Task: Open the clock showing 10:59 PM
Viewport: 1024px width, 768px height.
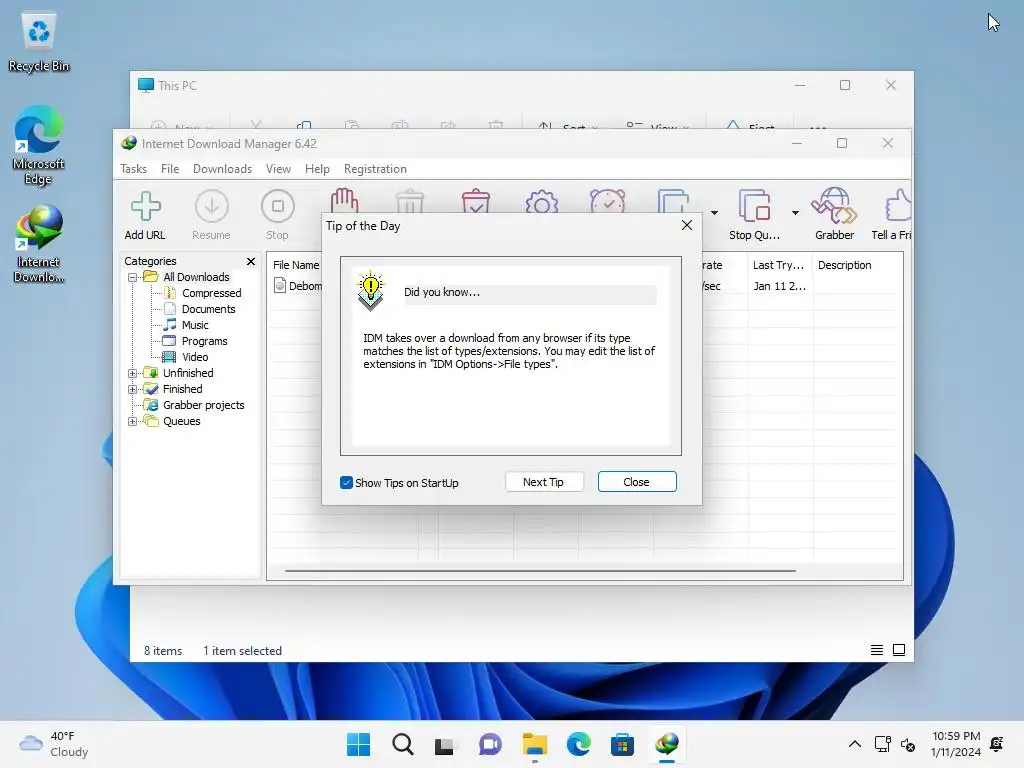Action: click(x=955, y=744)
